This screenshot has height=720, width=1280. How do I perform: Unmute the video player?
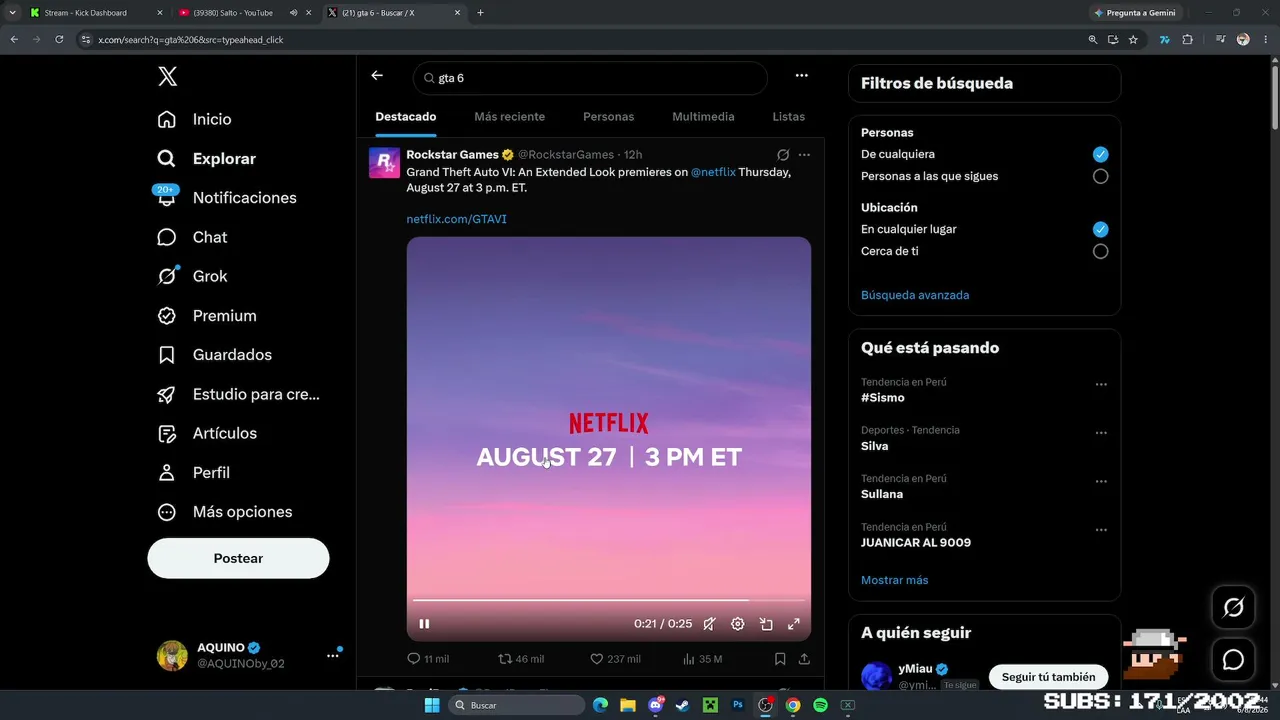709,624
